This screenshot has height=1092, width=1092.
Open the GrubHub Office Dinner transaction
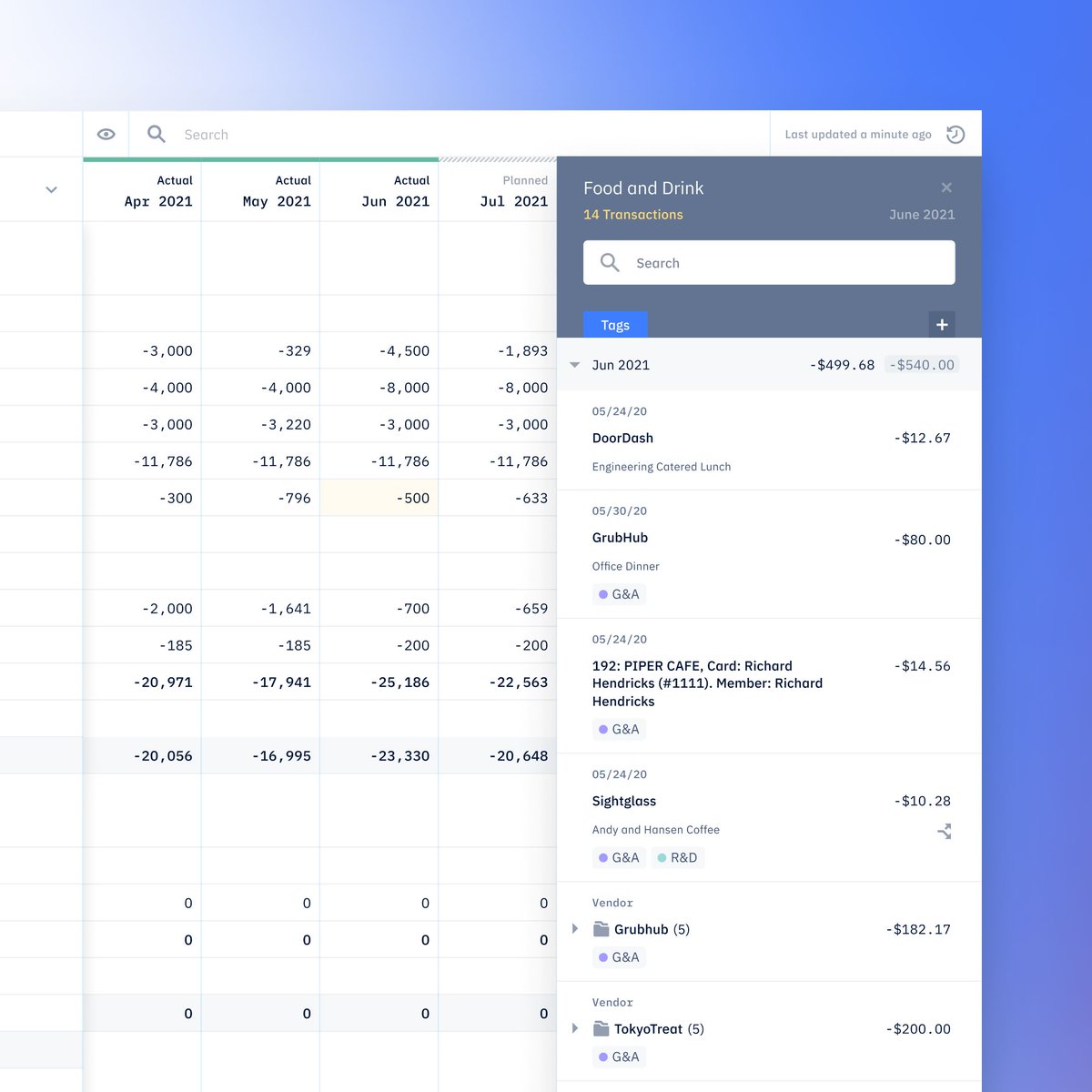click(x=769, y=554)
